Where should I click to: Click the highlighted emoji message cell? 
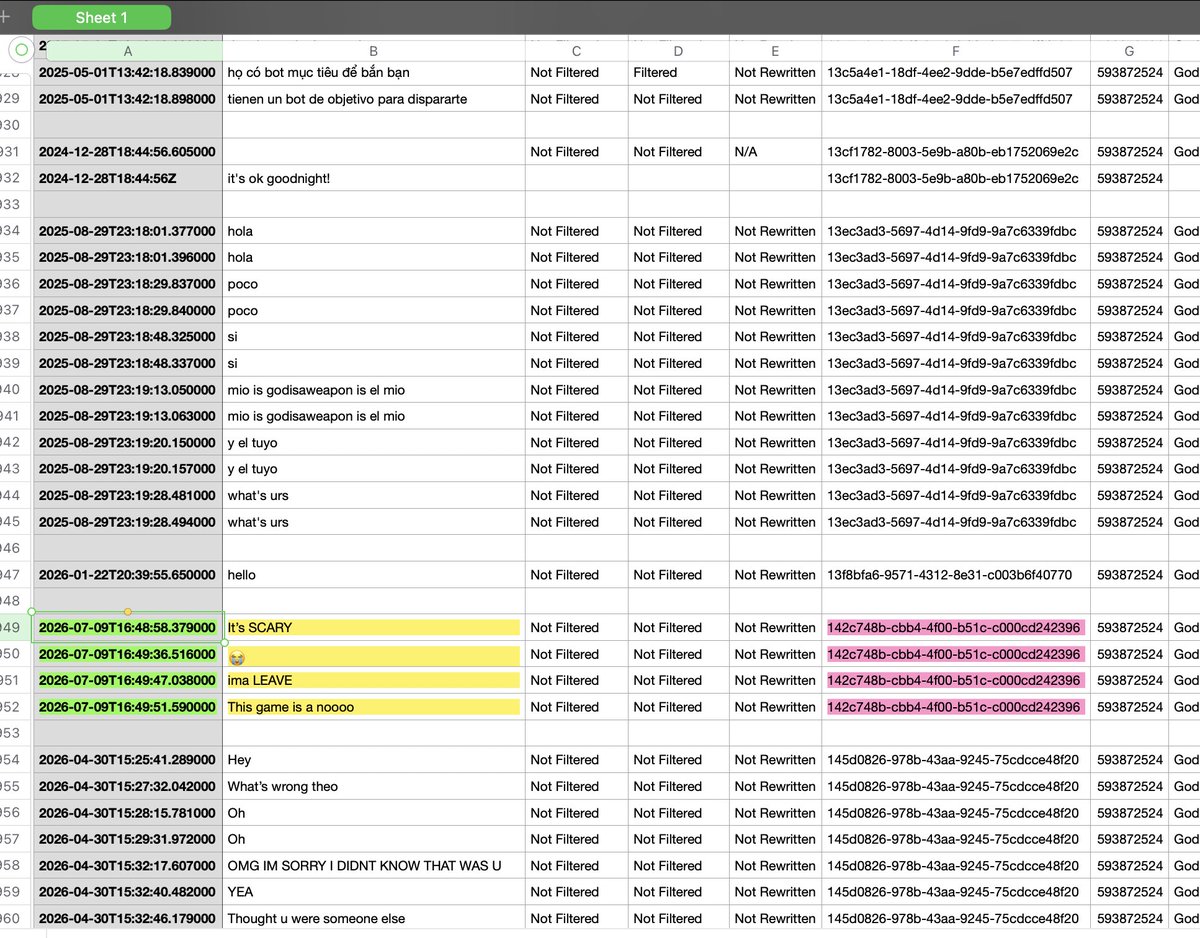pyautogui.click(x=374, y=654)
